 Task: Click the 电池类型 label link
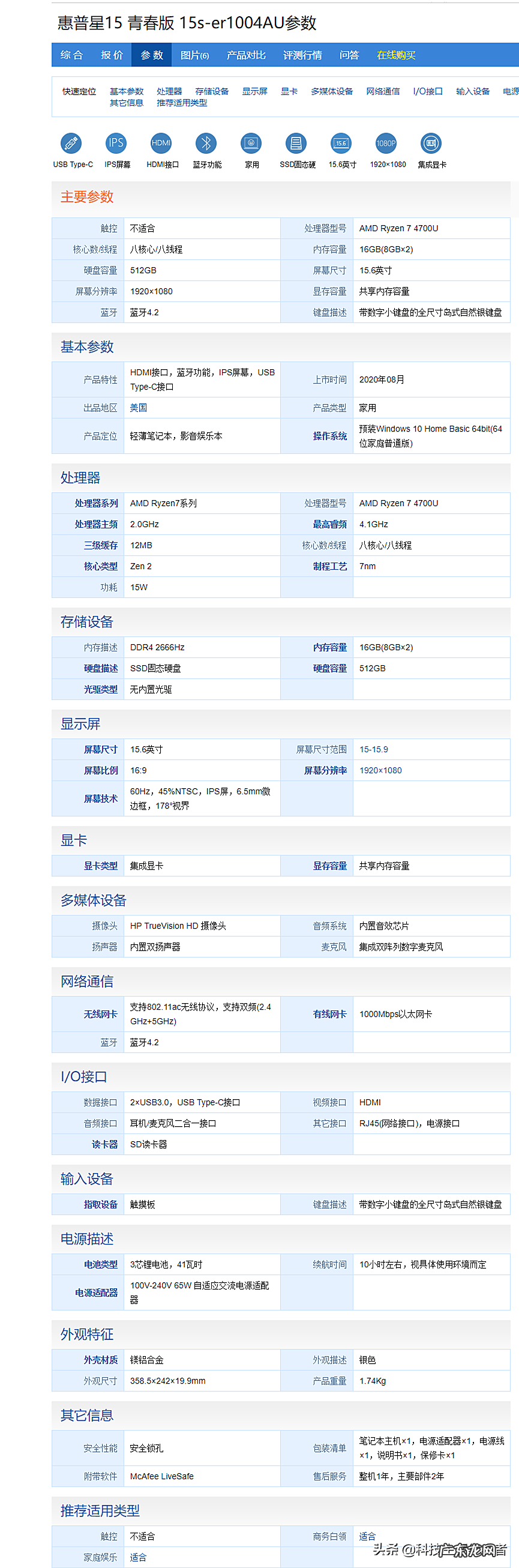(100, 1264)
